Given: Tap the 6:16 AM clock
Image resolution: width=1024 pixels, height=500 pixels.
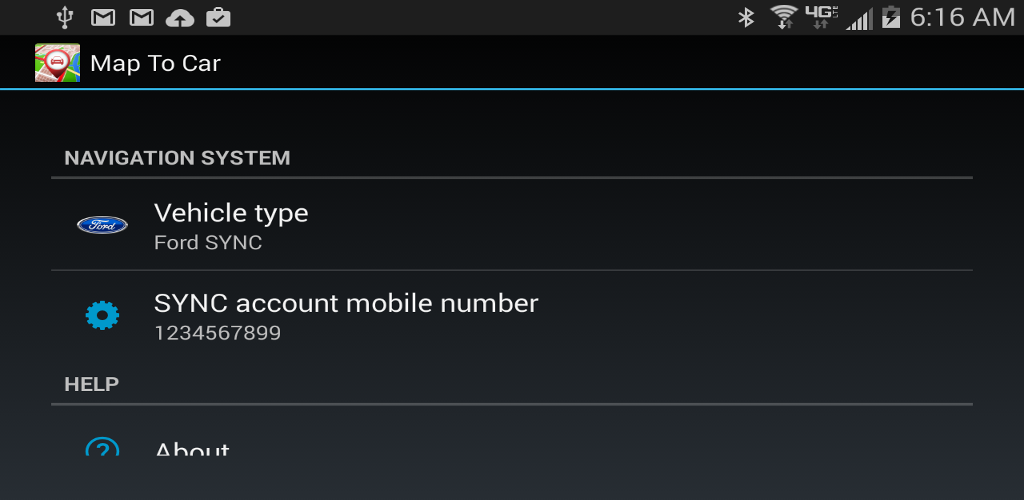Looking at the screenshot, I should point(963,18).
